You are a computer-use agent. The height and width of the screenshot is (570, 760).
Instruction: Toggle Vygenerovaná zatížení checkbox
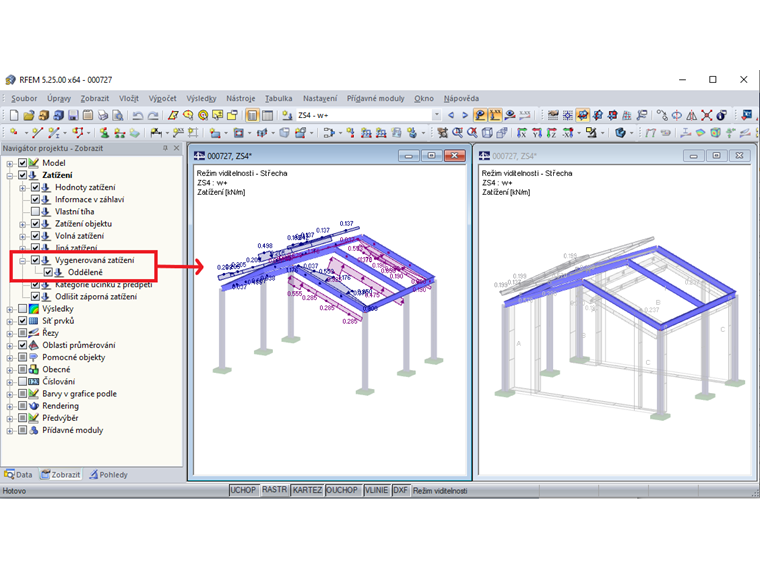tap(35, 260)
